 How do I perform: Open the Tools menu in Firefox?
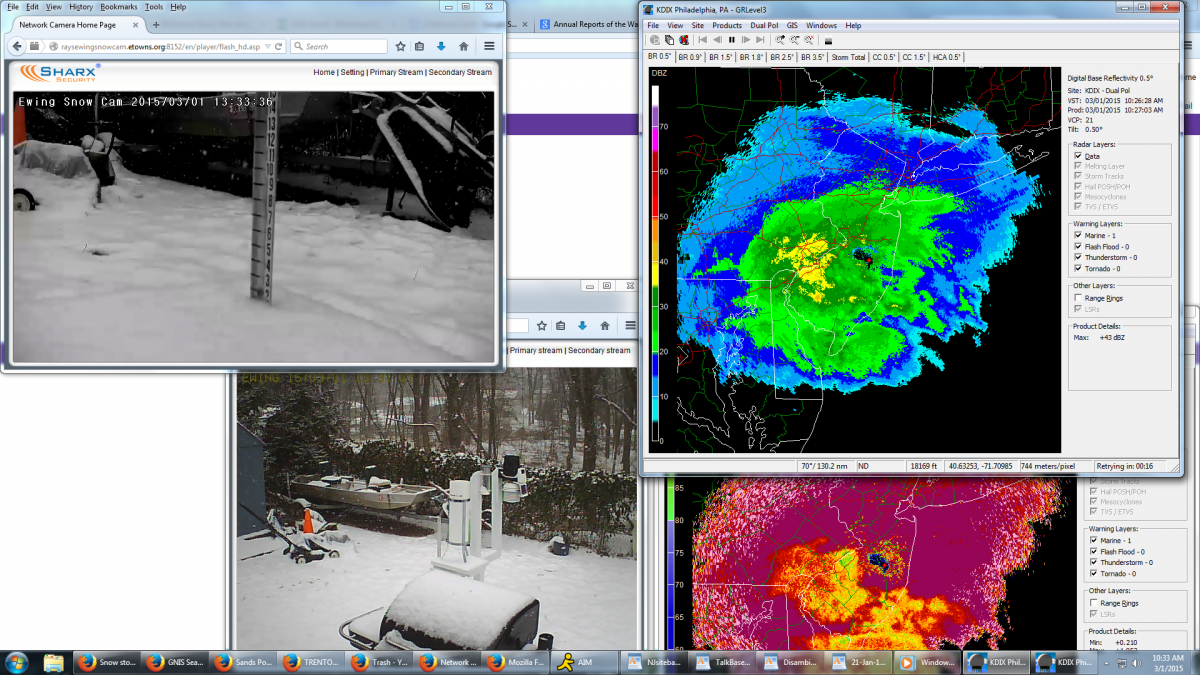click(x=153, y=7)
